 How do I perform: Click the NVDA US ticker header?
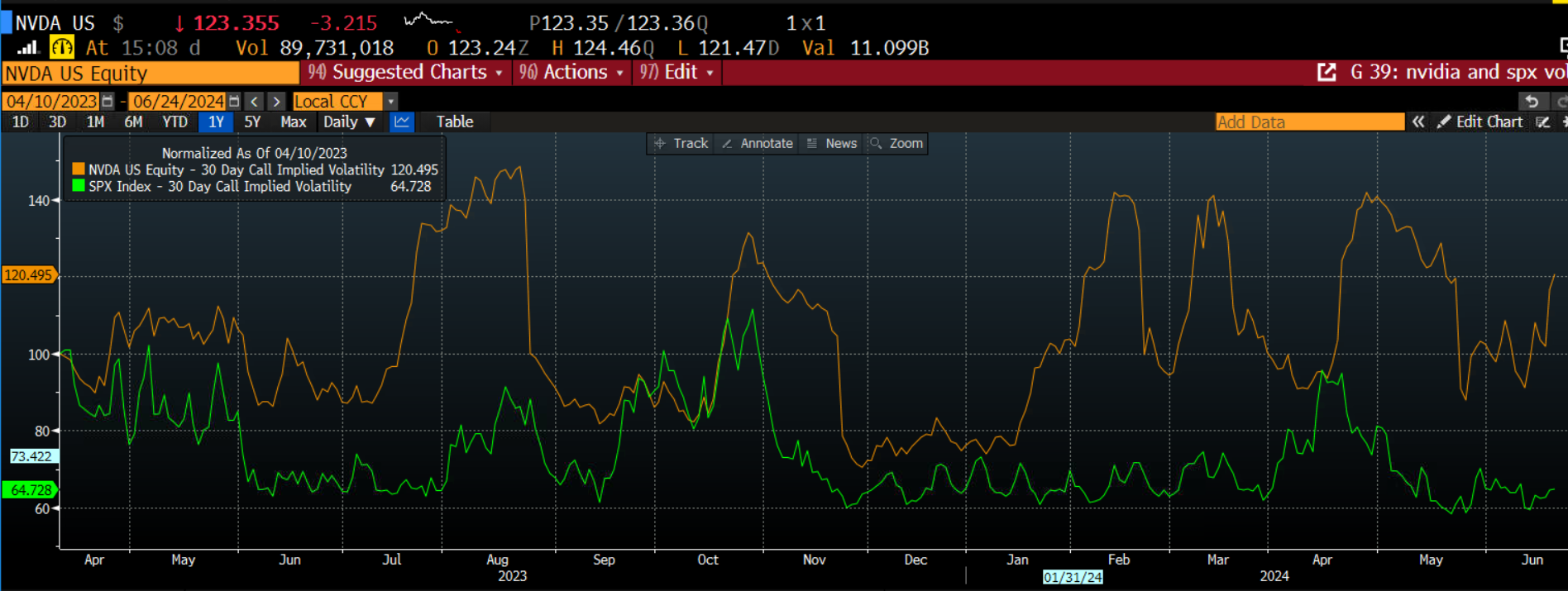click(x=55, y=23)
